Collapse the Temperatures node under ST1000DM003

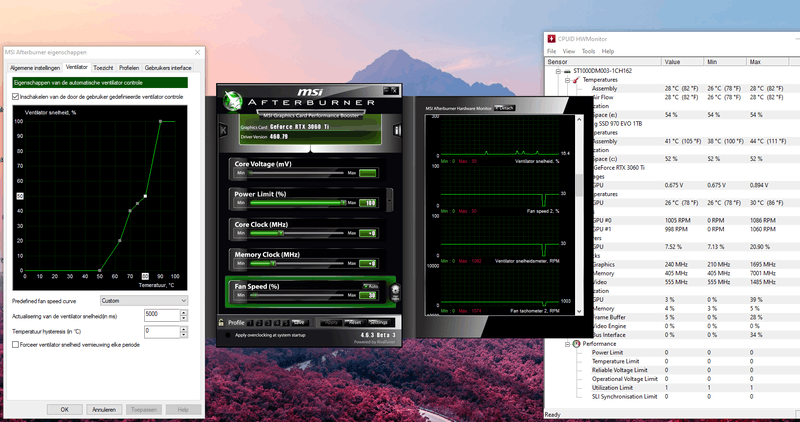tap(567, 80)
